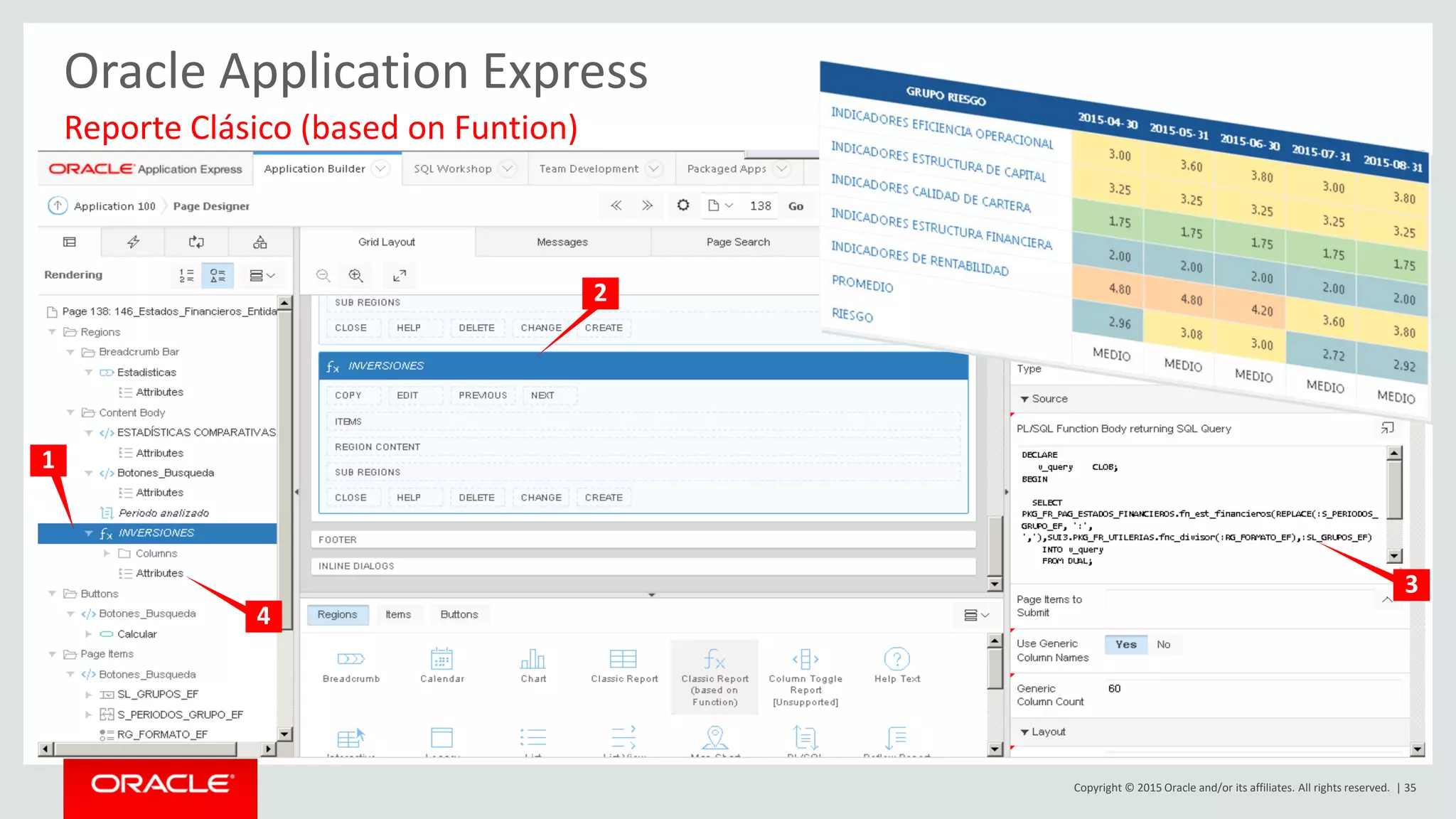The image size is (1456, 819).
Task: Switch gallery to Buttons tab
Action: click(x=459, y=614)
